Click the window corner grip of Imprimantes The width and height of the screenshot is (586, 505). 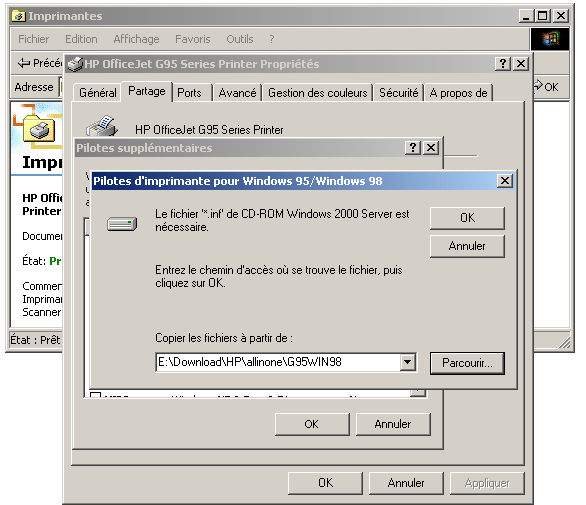(565, 342)
